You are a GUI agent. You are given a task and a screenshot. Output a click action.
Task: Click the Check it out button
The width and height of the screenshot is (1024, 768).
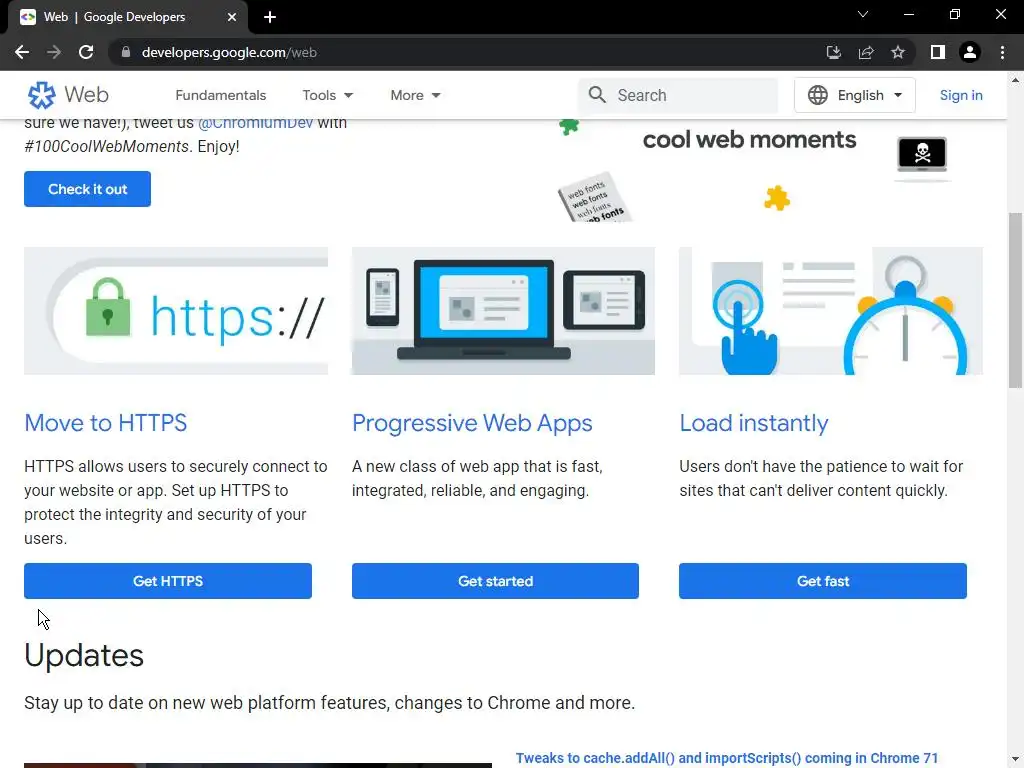88,189
